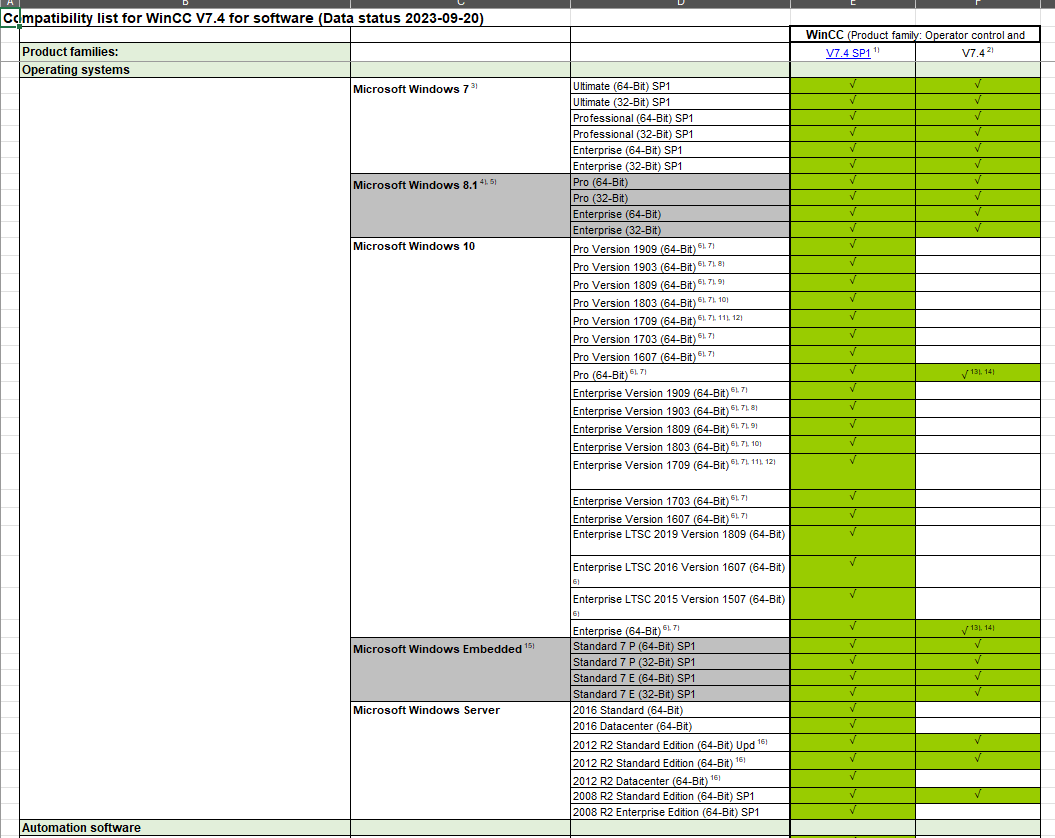Screen dimensions: 1055x838
Task: Select the Windows 8.1 'Enterprise (32-Bit)' cell
Action: (x=680, y=230)
